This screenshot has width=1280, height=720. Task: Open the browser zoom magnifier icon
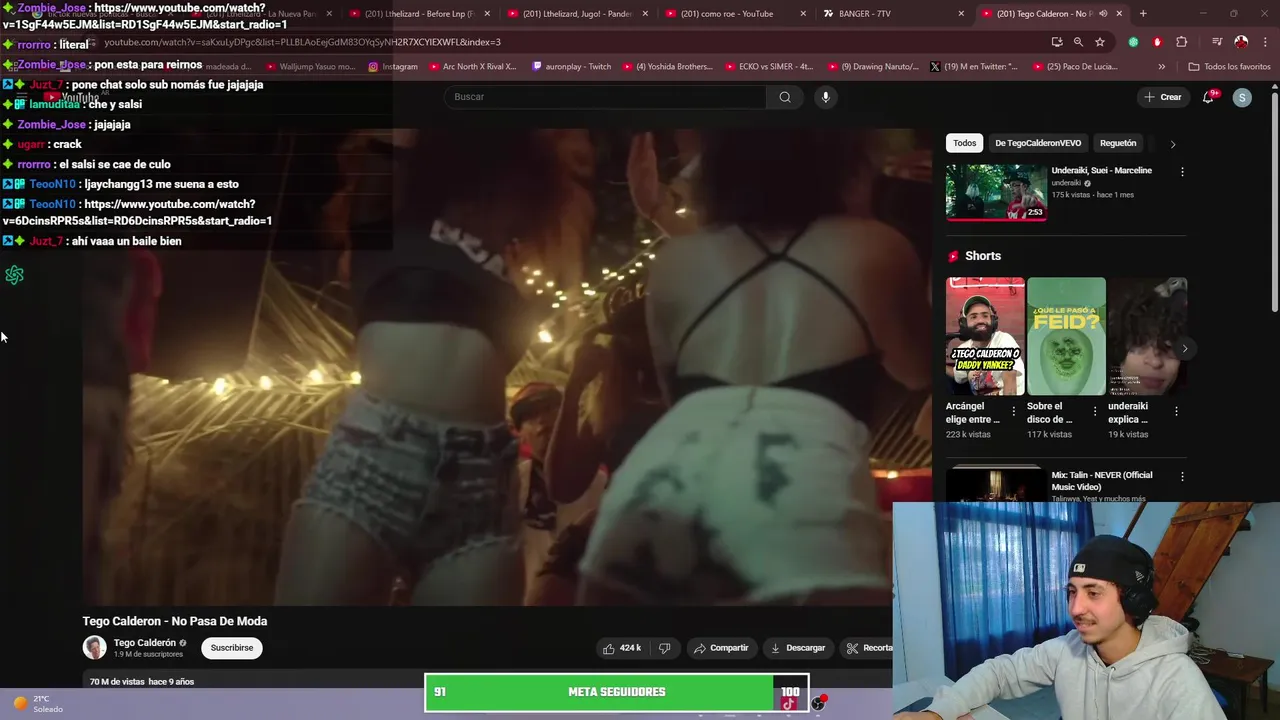point(1078,42)
